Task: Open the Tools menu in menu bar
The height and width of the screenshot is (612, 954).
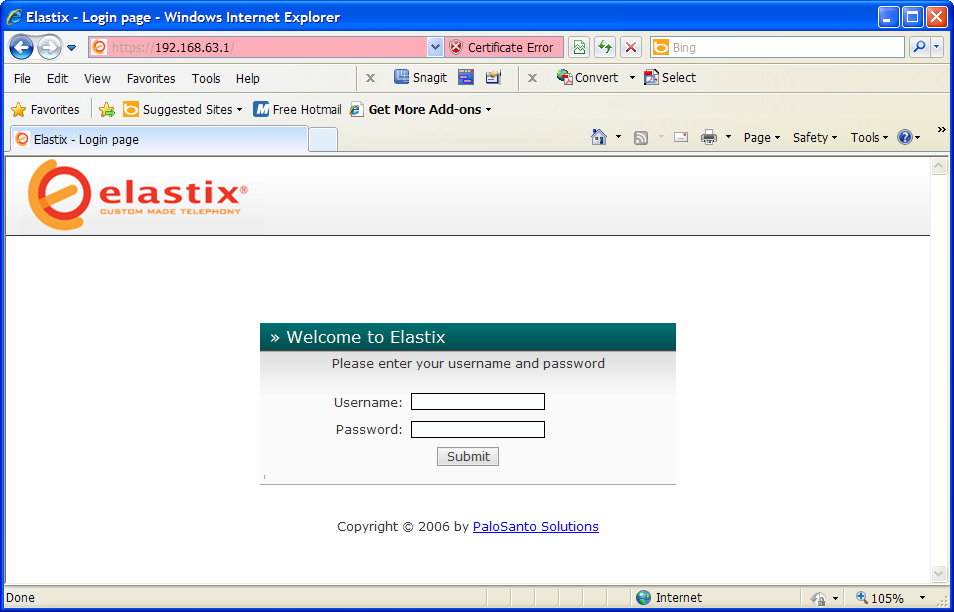Action: [206, 78]
